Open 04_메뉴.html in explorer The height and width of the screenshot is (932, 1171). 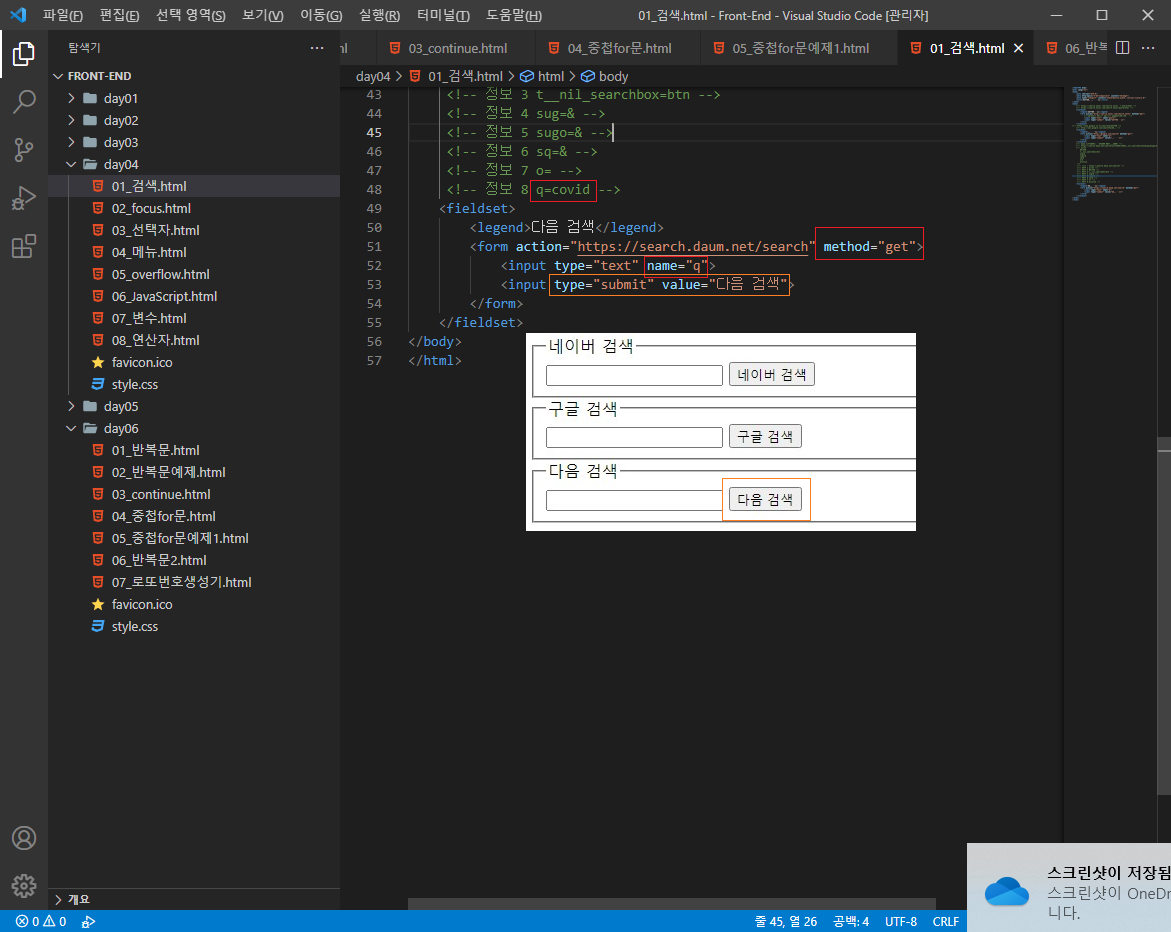(x=149, y=252)
